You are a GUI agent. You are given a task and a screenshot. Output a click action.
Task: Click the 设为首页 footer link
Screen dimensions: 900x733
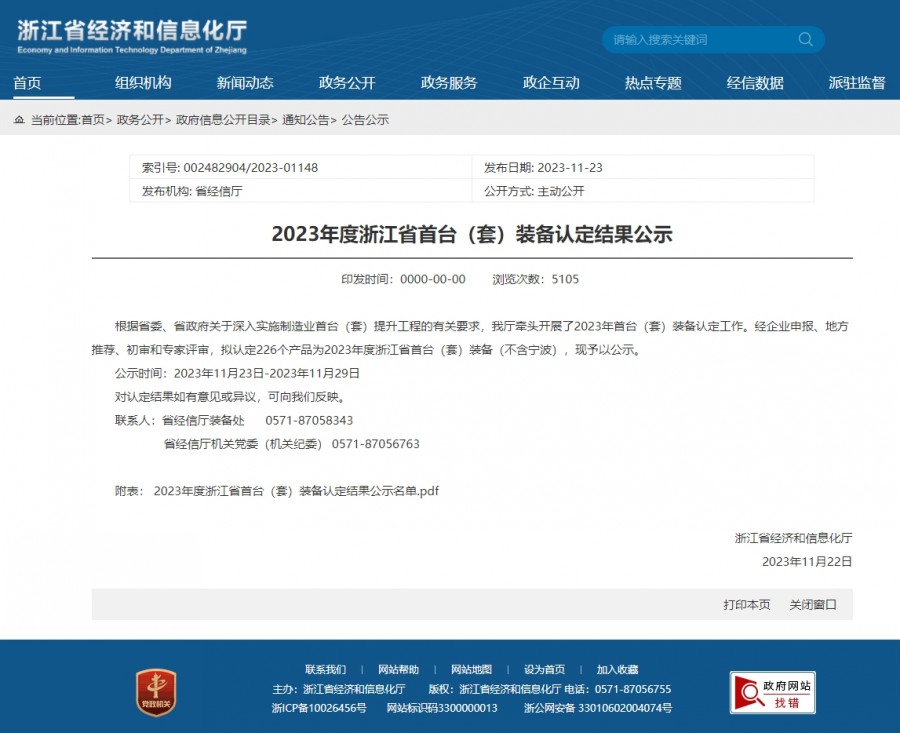click(544, 669)
